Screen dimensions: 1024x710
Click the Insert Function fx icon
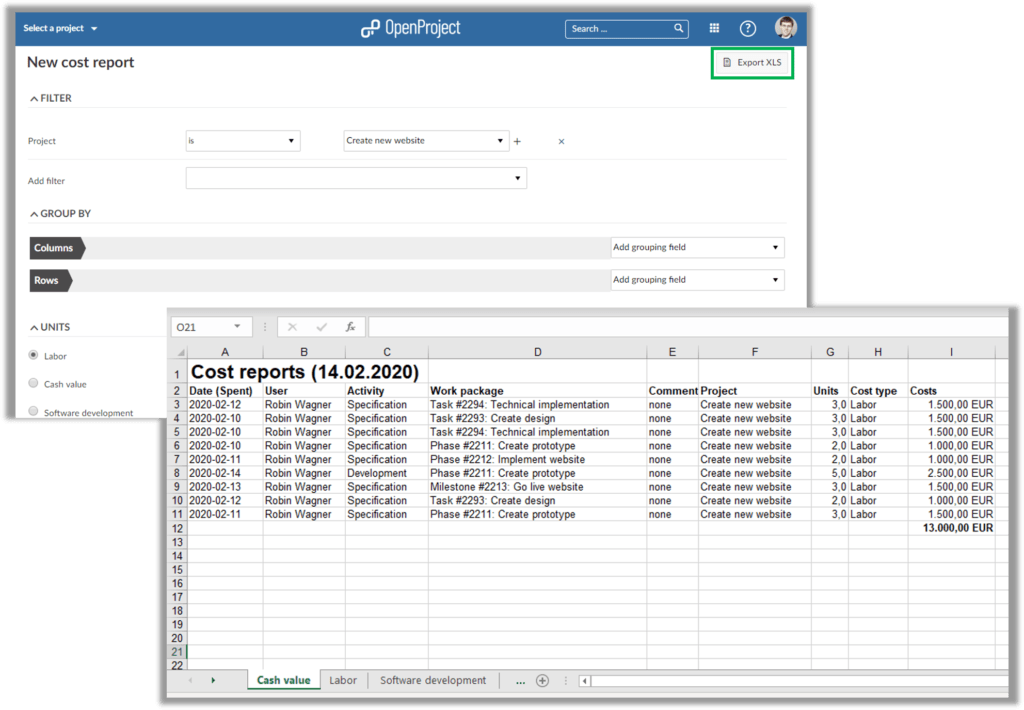[x=351, y=326]
